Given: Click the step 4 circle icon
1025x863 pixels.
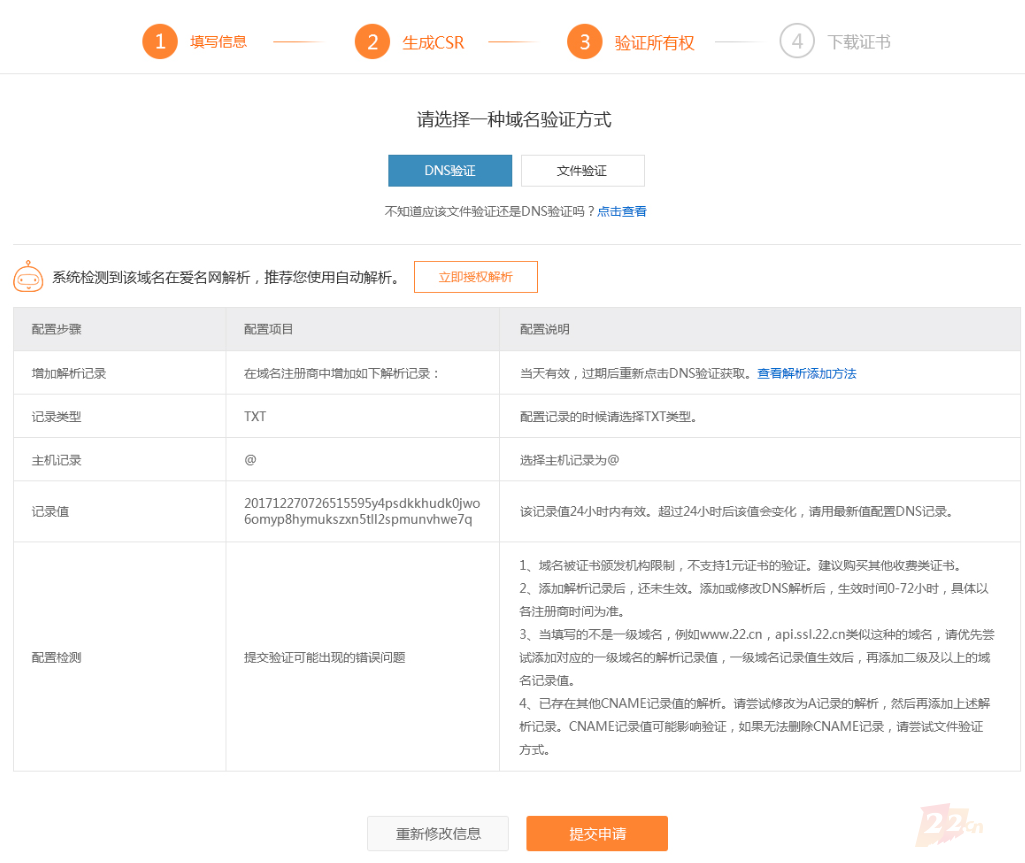Looking at the screenshot, I should coord(797,42).
